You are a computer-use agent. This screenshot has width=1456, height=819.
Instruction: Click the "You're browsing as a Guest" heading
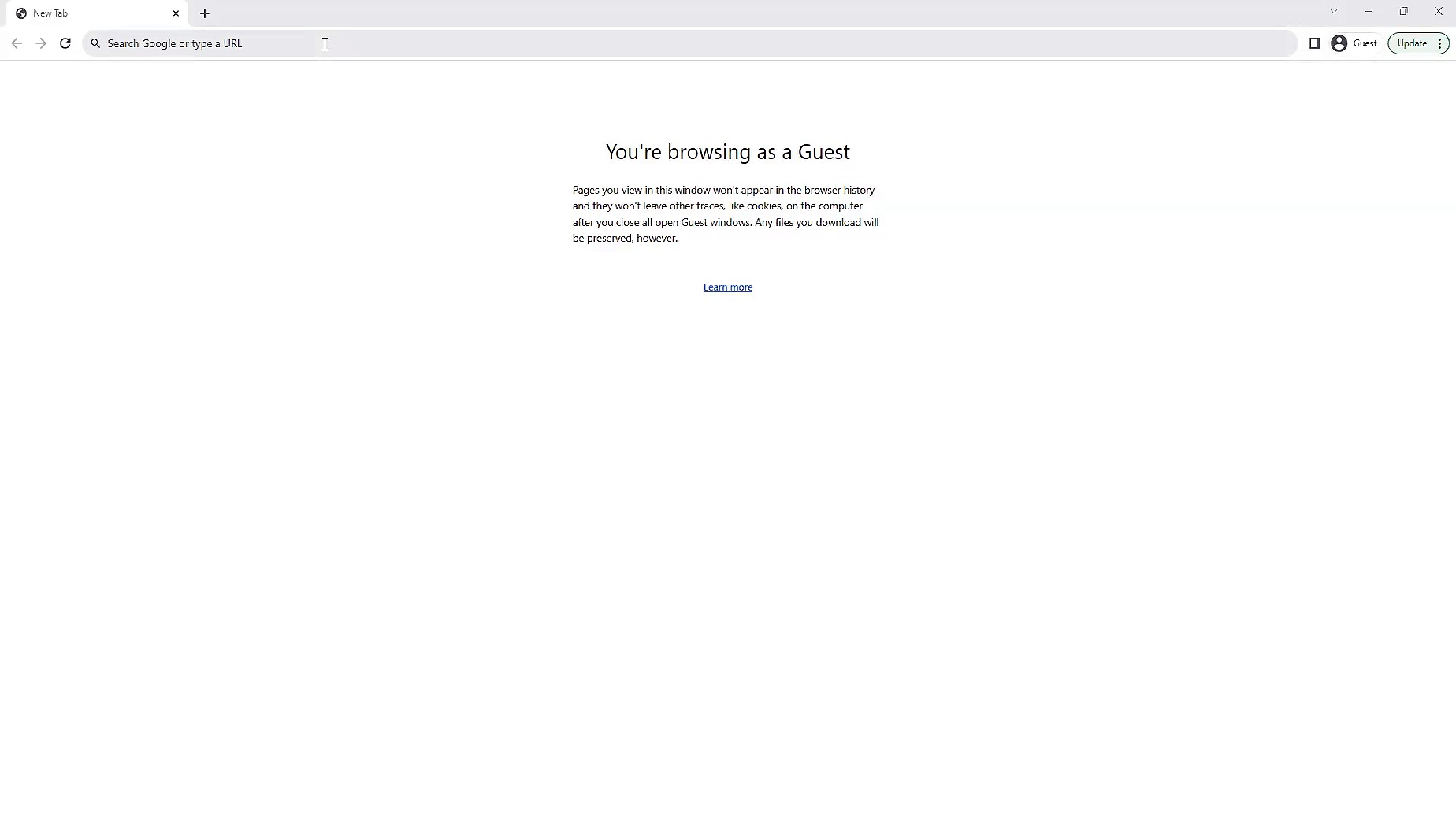click(728, 152)
